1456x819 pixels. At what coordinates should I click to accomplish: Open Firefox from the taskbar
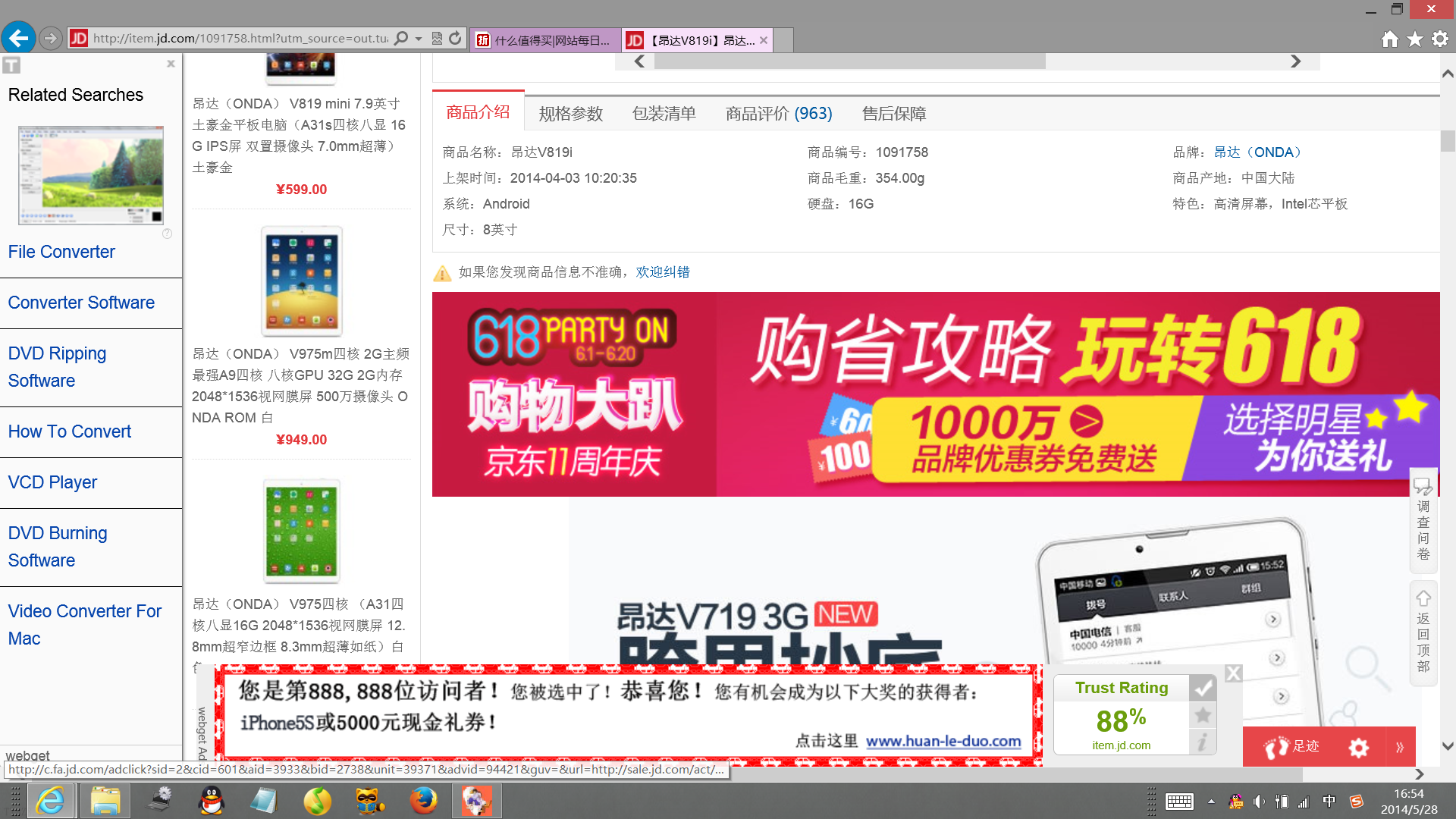click(x=423, y=801)
